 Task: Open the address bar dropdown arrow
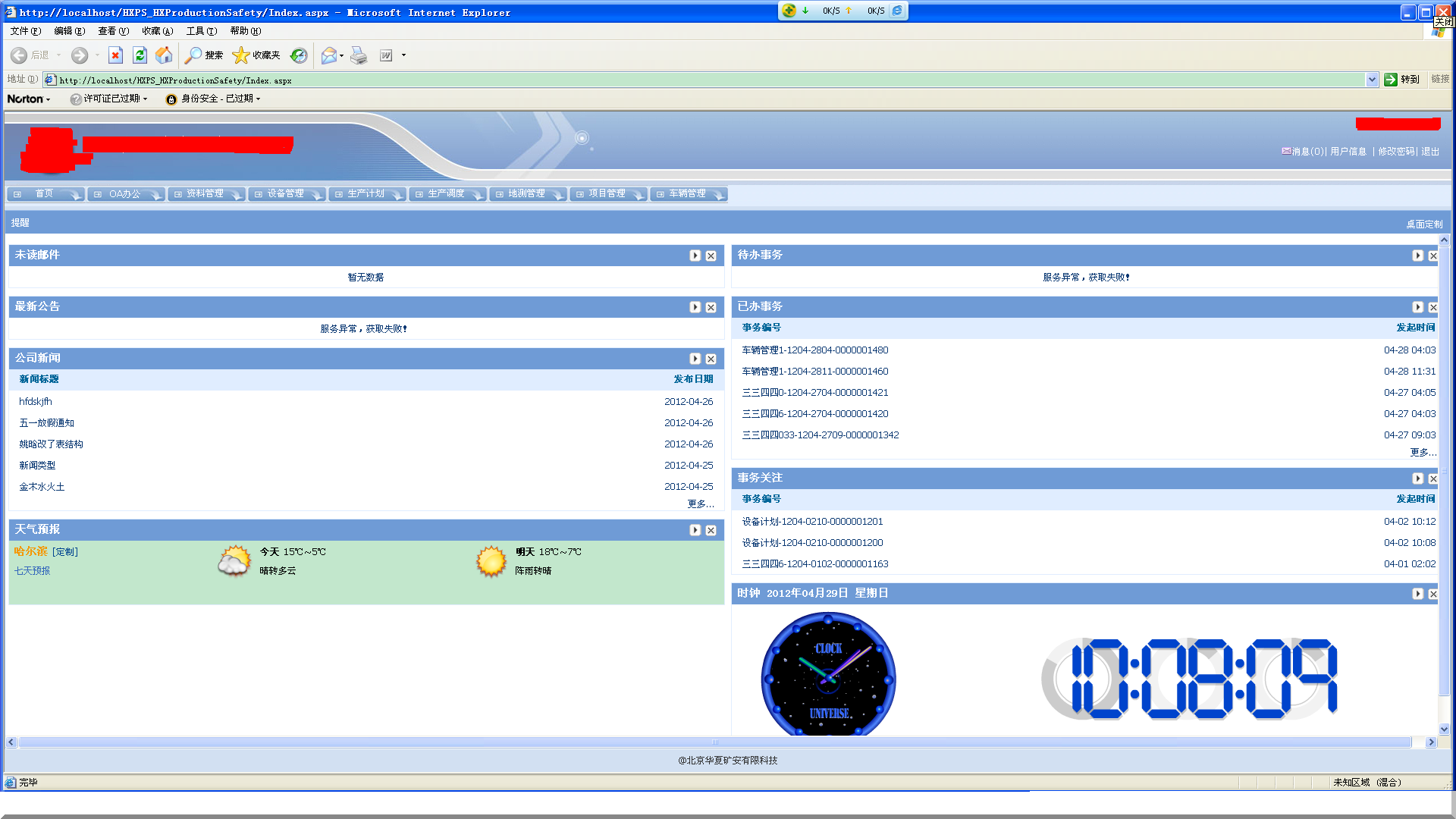coord(1372,80)
